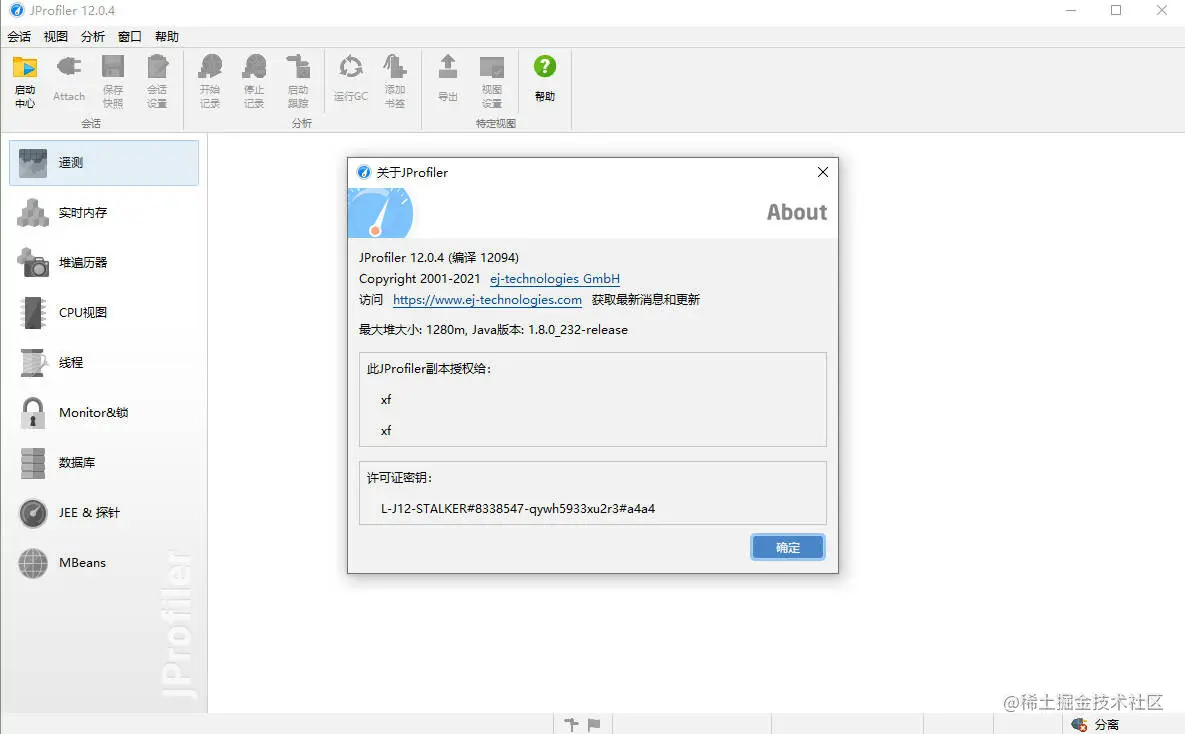Open Heap Walker (堆遍历器) sidebar section
The height and width of the screenshot is (734, 1185).
click(104, 262)
